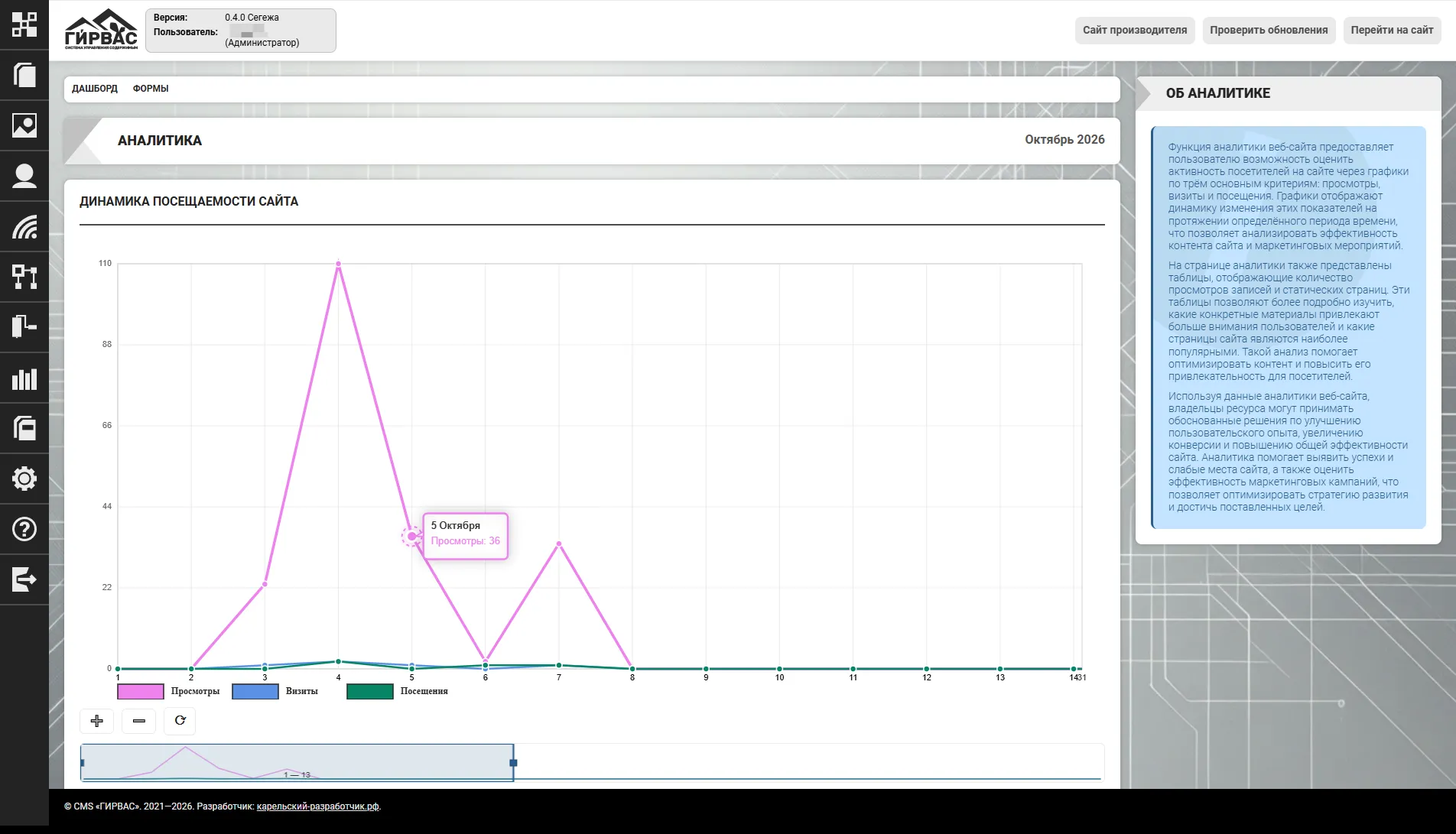
Task: Open the users sidebar icon
Action: [x=24, y=176]
